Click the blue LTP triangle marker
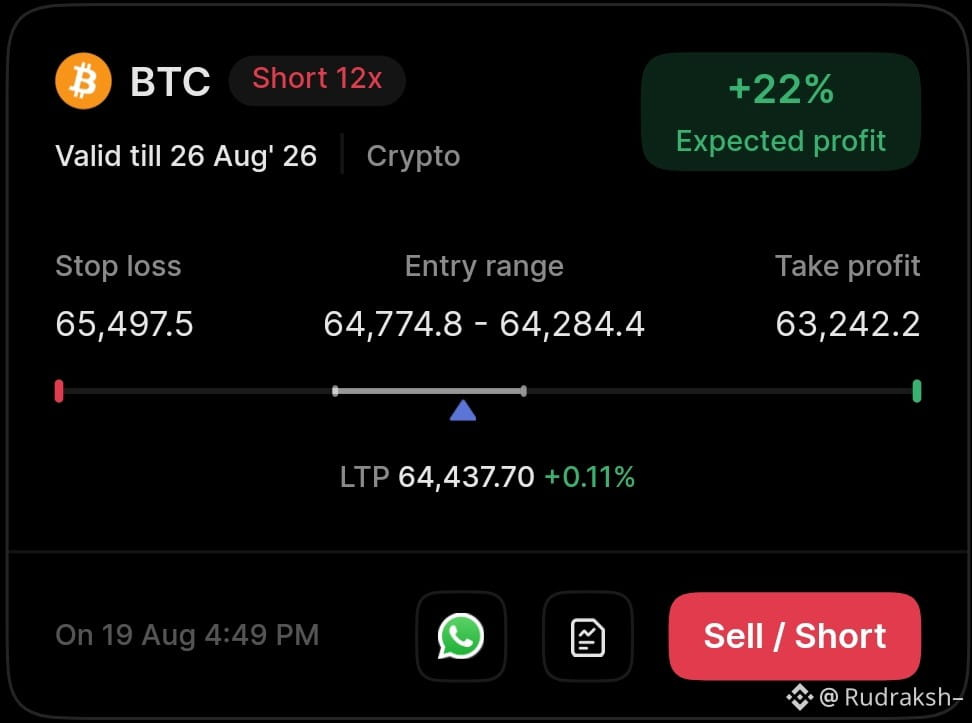972x723 pixels. tap(463, 410)
